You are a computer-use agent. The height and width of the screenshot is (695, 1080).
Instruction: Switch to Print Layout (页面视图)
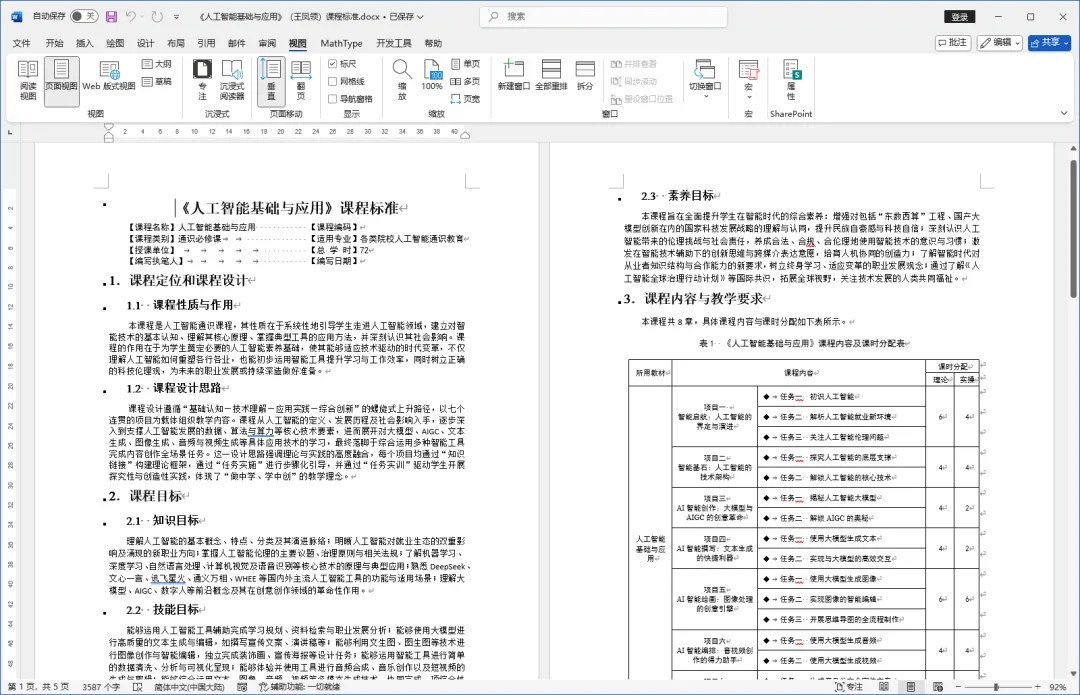[x=61, y=81]
